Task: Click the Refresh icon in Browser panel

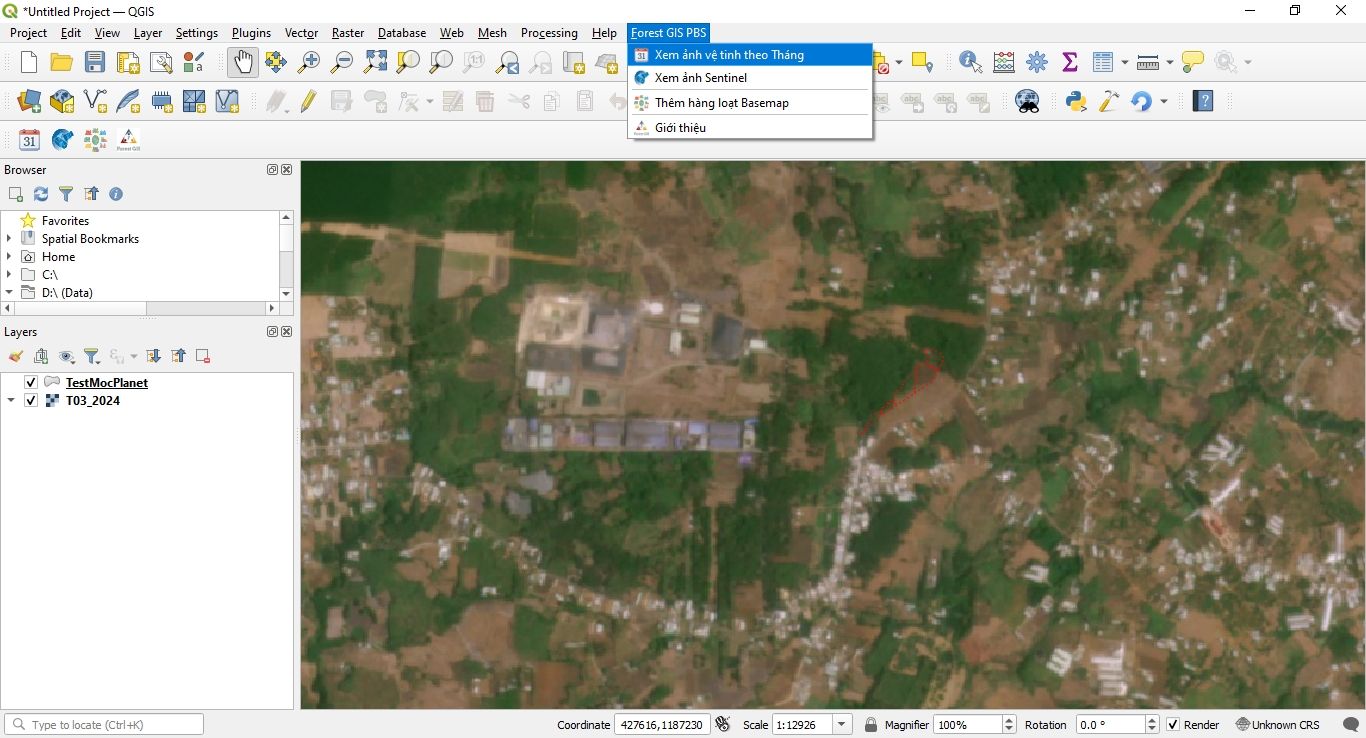Action: click(x=41, y=194)
